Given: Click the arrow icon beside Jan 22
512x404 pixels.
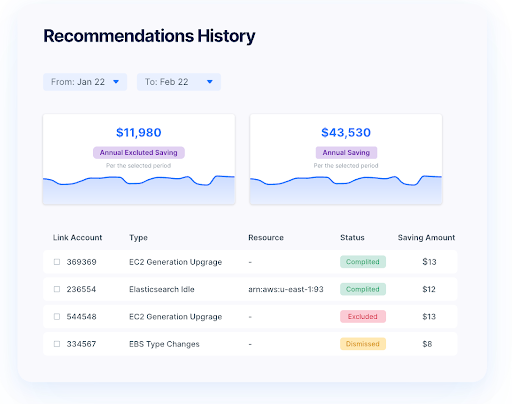Looking at the screenshot, I should click(x=116, y=82).
